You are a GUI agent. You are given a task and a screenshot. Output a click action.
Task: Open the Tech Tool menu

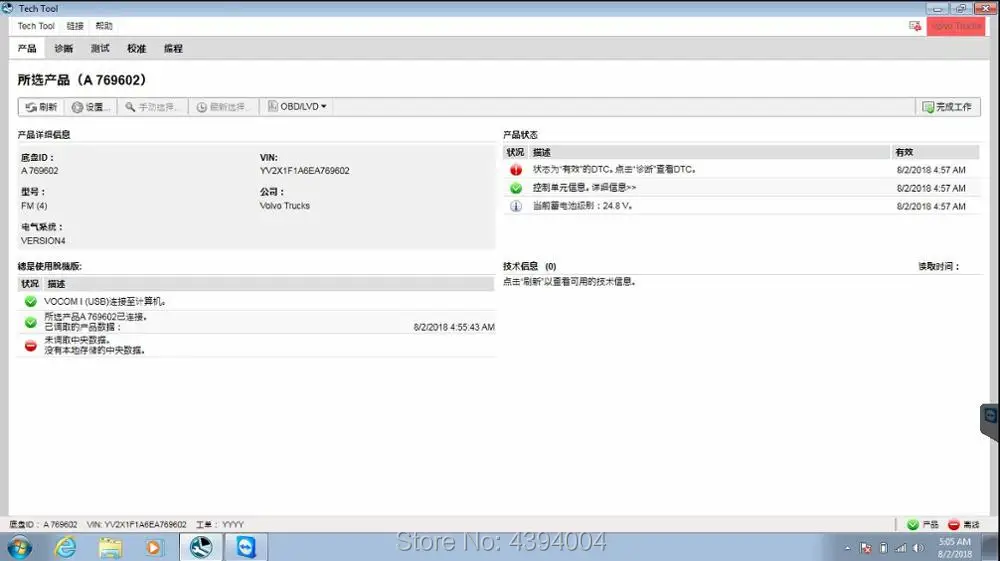pos(36,26)
